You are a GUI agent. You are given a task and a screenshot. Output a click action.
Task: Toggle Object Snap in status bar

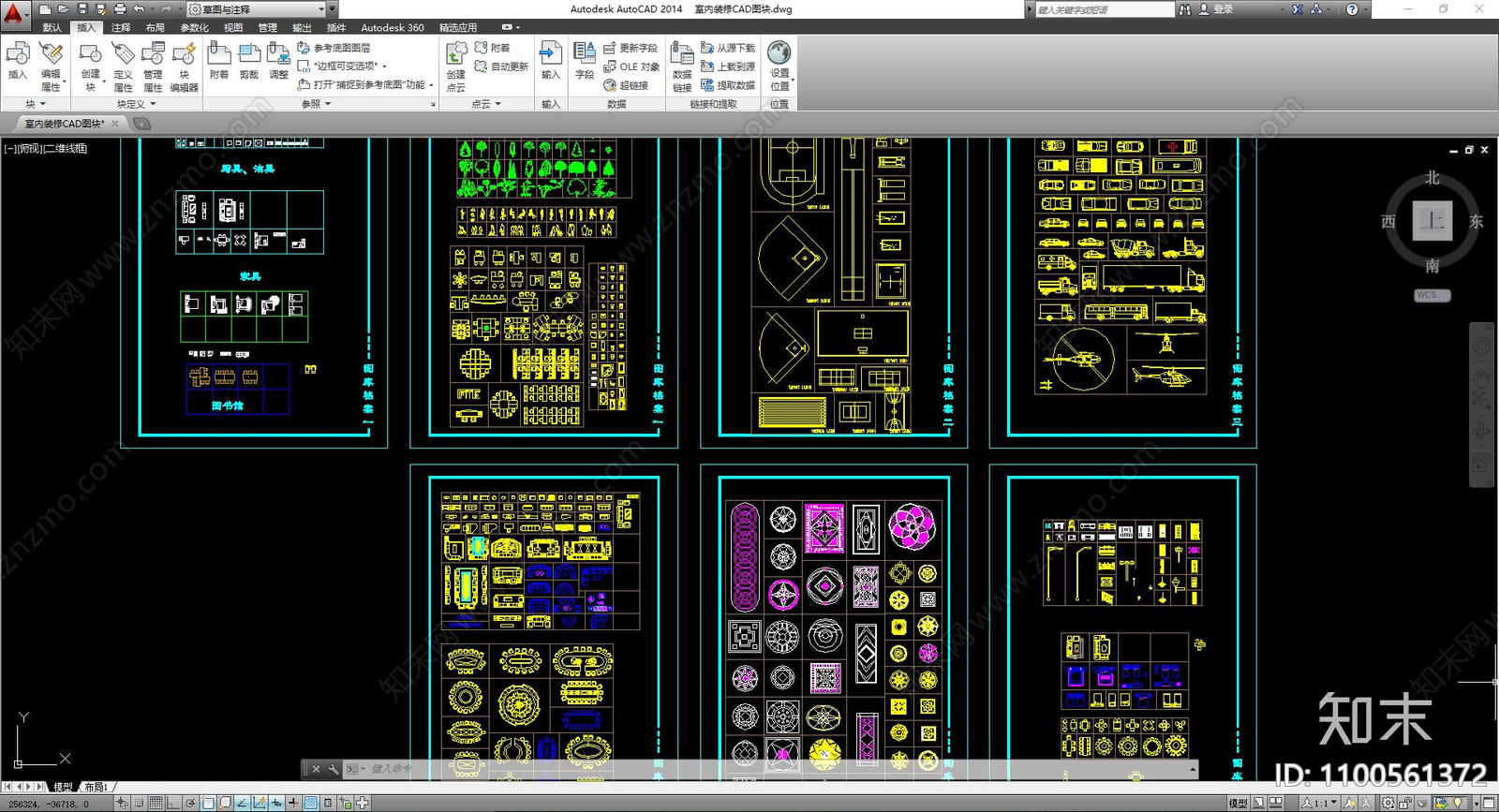[x=208, y=803]
